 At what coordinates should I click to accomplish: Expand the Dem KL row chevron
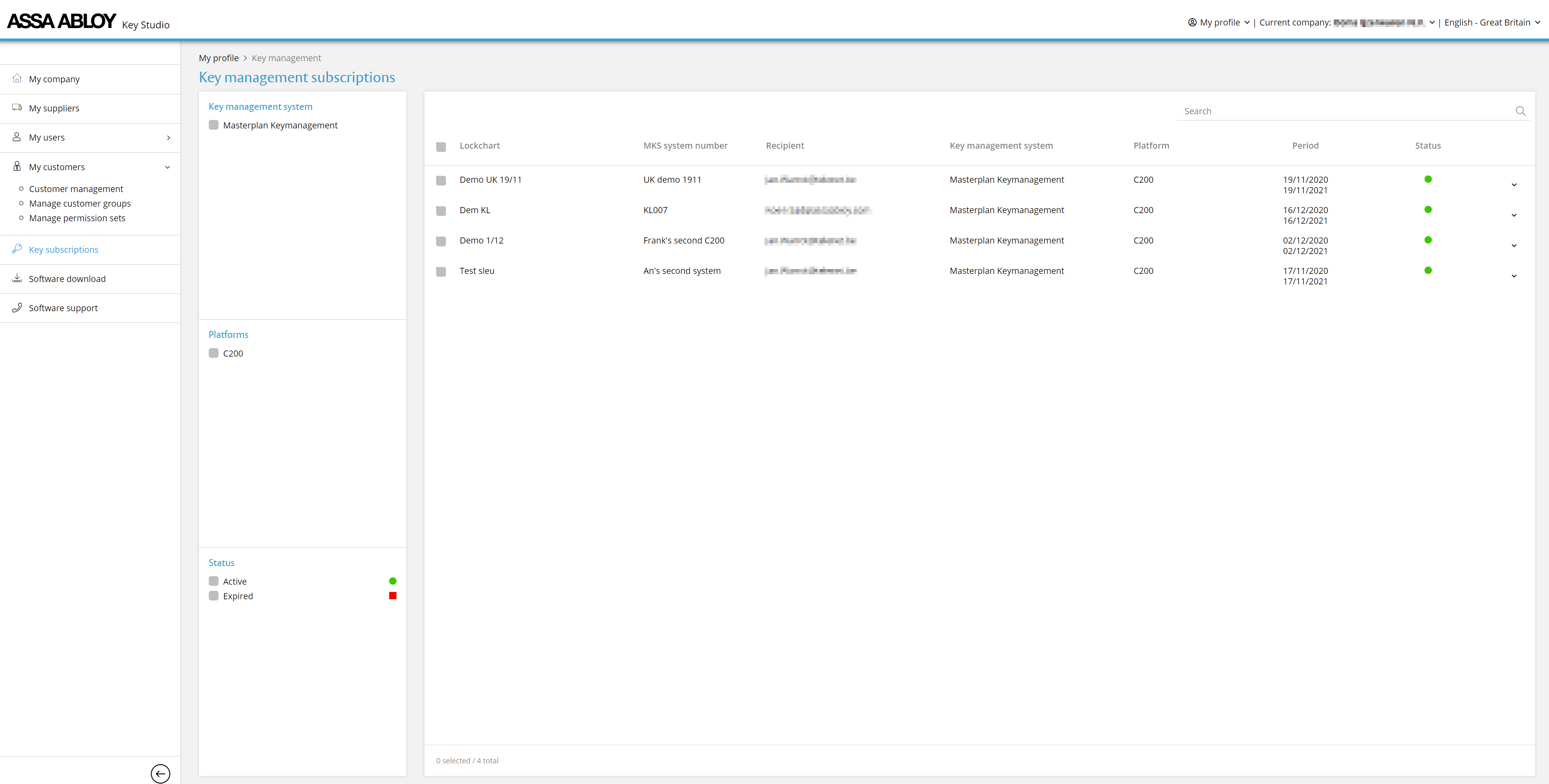[x=1513, y=215]
